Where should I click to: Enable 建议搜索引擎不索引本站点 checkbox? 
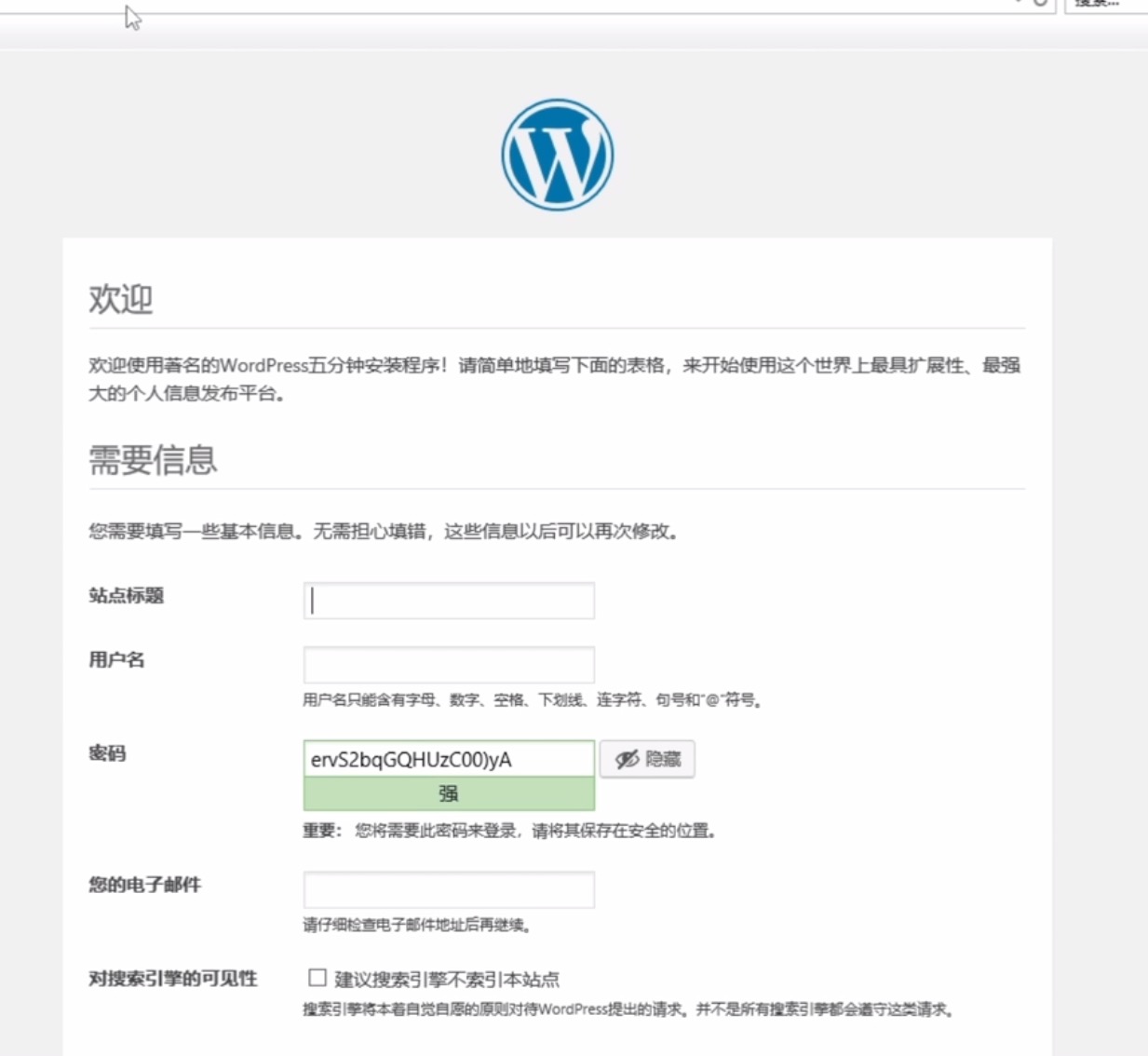[x=317, y=978]
